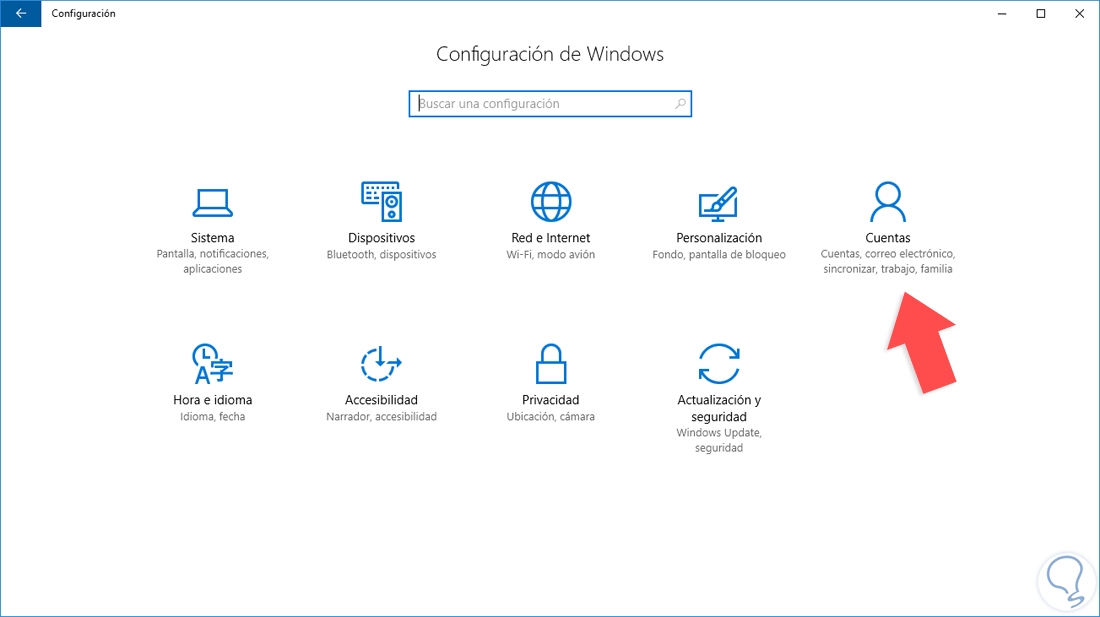
Task: Click 'Windows Update, seguridad' description
Action: click(x=719, y=440)
